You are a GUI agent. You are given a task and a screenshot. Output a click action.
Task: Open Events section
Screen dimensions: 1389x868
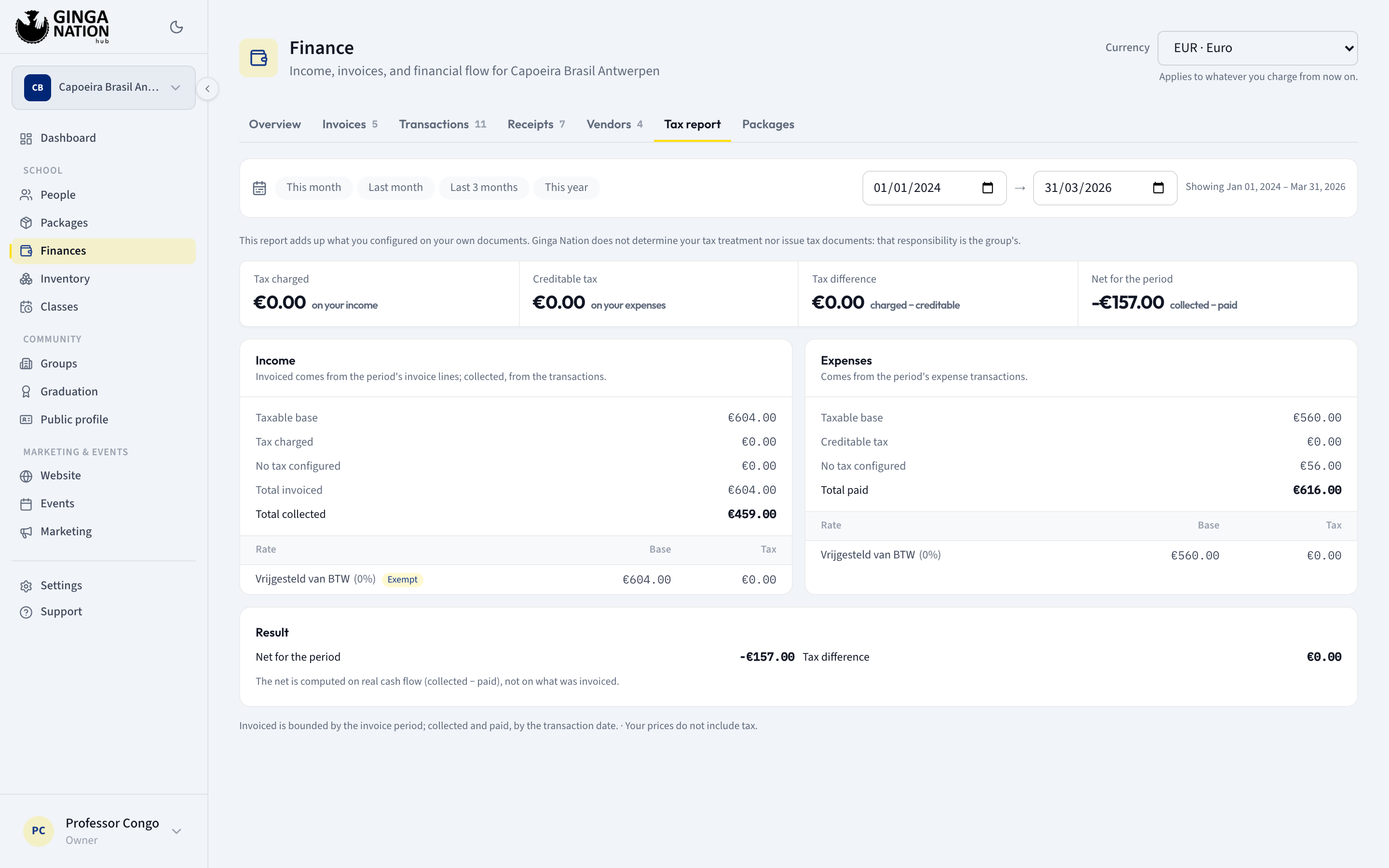[x=103, y=503]
